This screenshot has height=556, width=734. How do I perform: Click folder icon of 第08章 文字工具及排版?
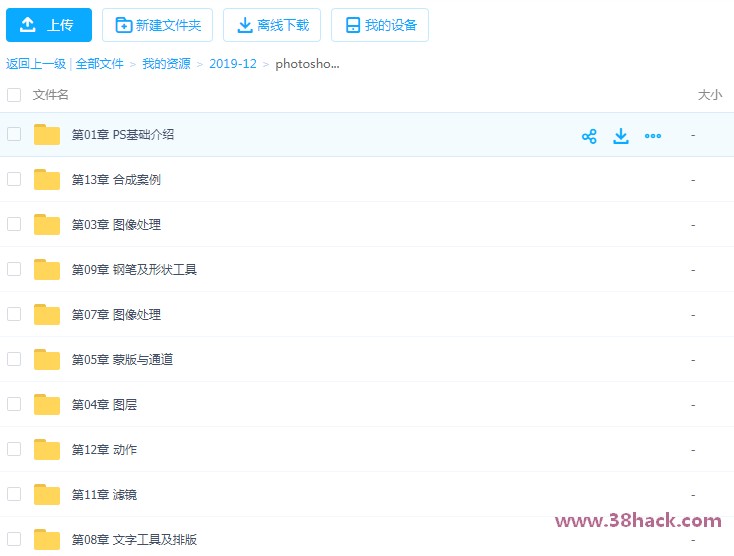pos(47,539)
